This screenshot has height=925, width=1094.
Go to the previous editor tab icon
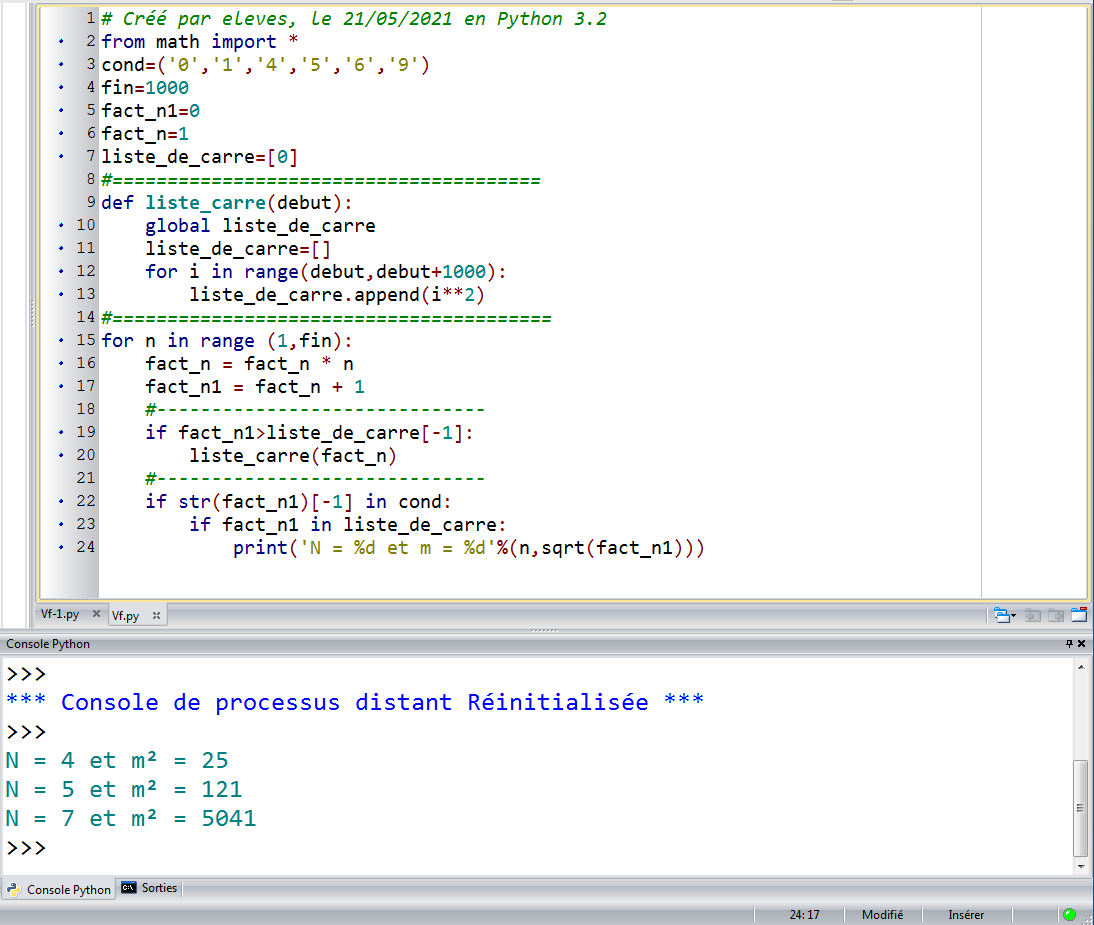pos(1034,615)
